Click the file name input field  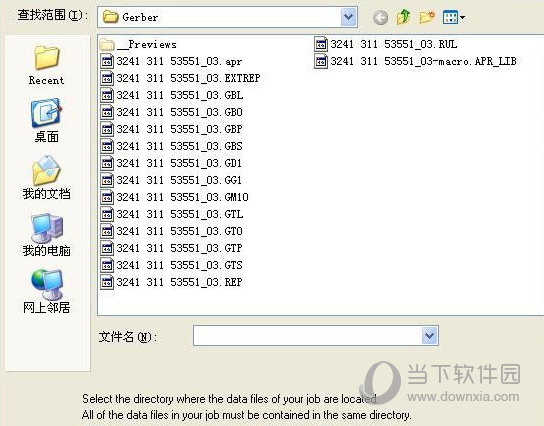pyautogui.click(x=308, y=335)
